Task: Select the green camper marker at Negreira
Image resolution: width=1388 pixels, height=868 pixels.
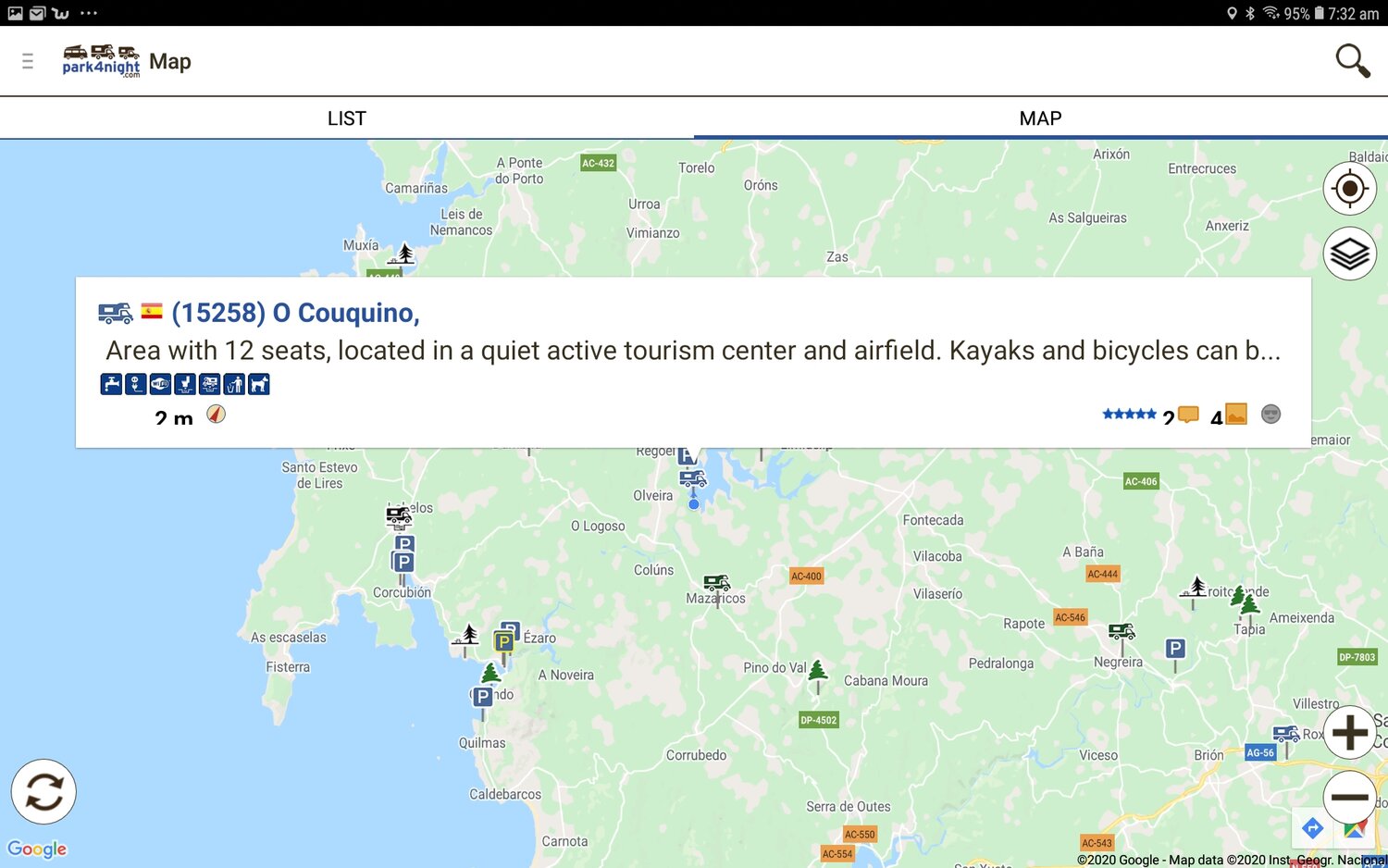Action: 1122,632
